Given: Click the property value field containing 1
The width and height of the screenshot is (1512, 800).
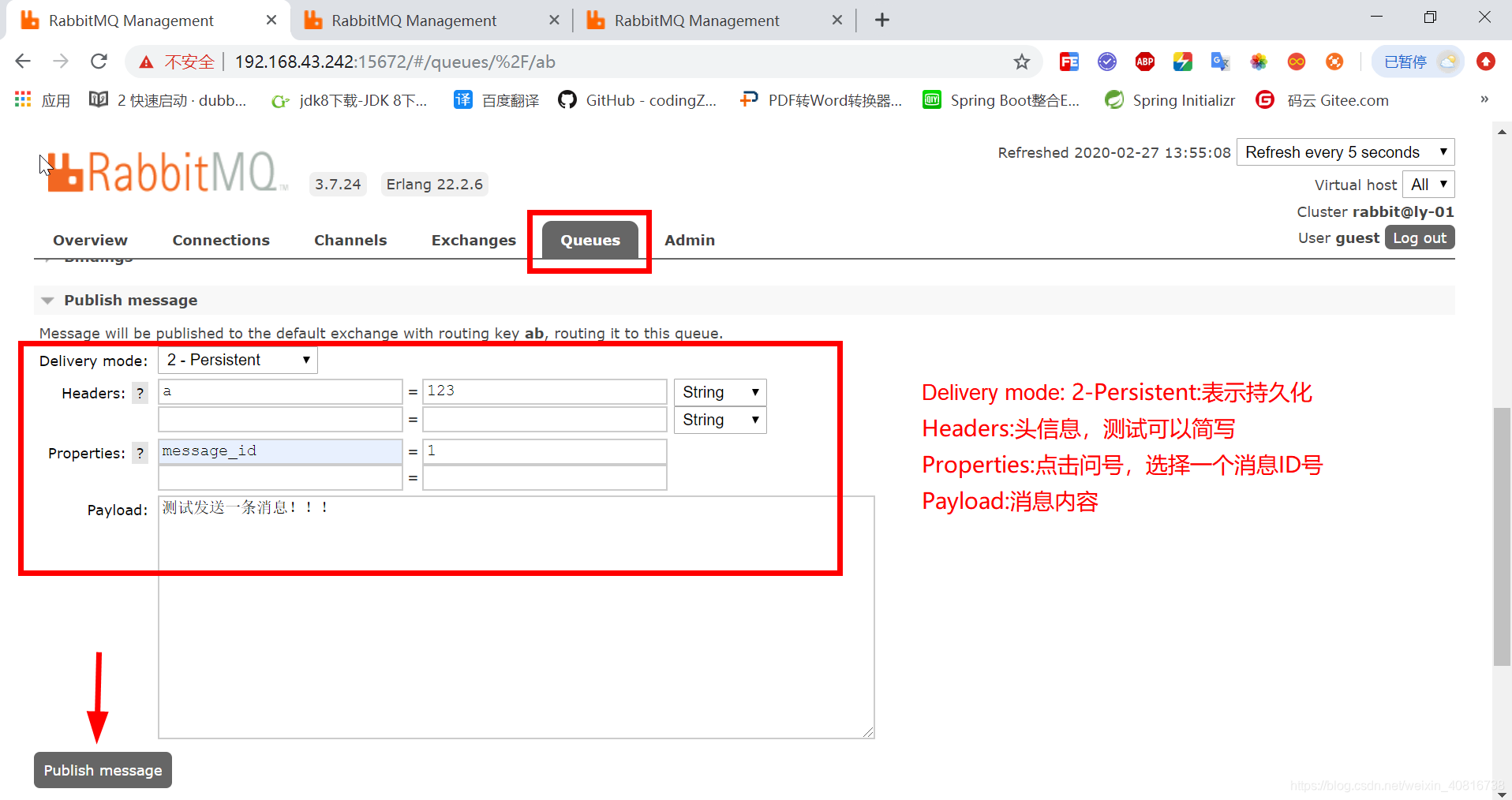Looking at the screenshot, I should [x=545, y=451].
